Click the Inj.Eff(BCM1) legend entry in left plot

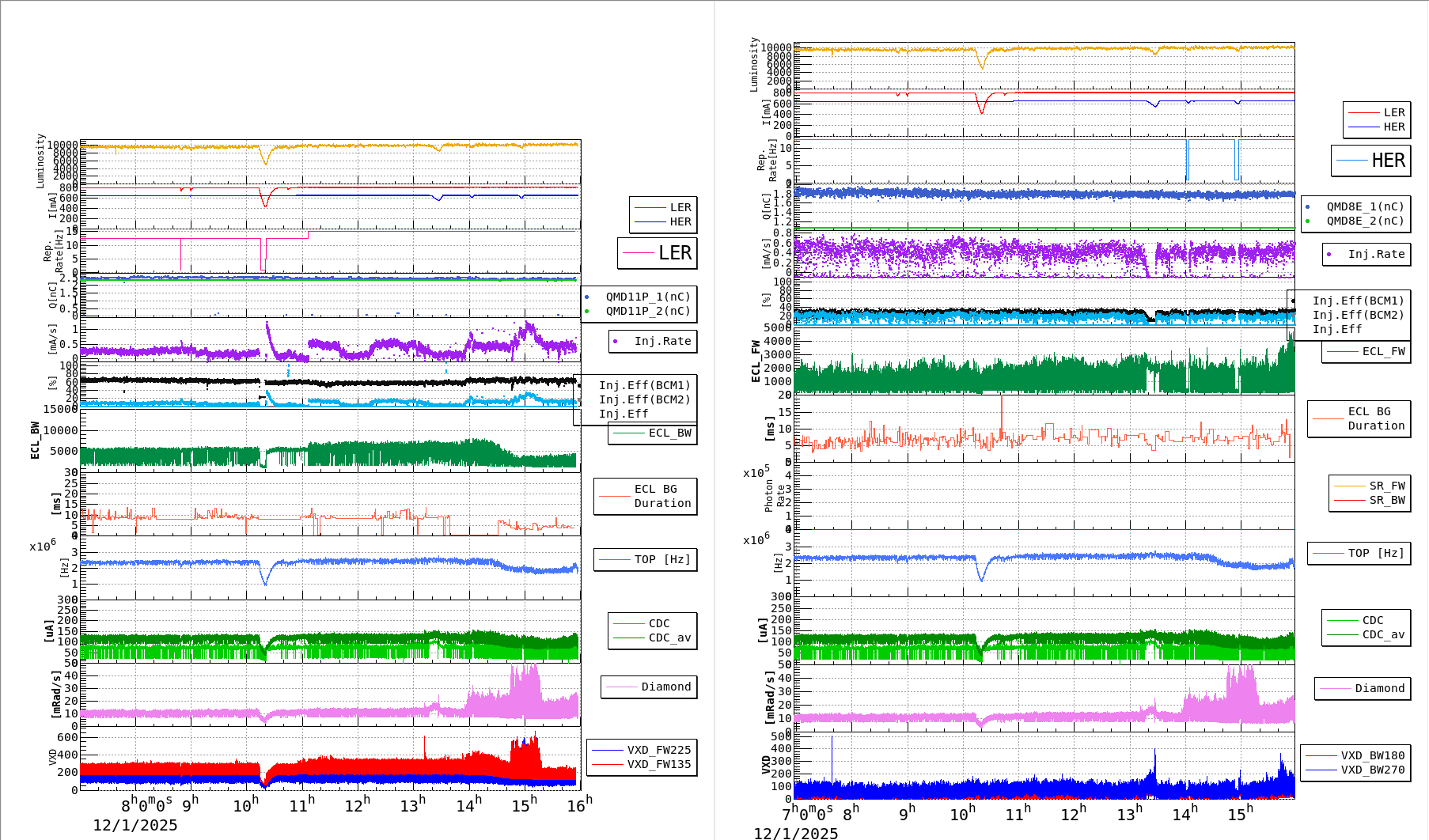coord(644,385)
